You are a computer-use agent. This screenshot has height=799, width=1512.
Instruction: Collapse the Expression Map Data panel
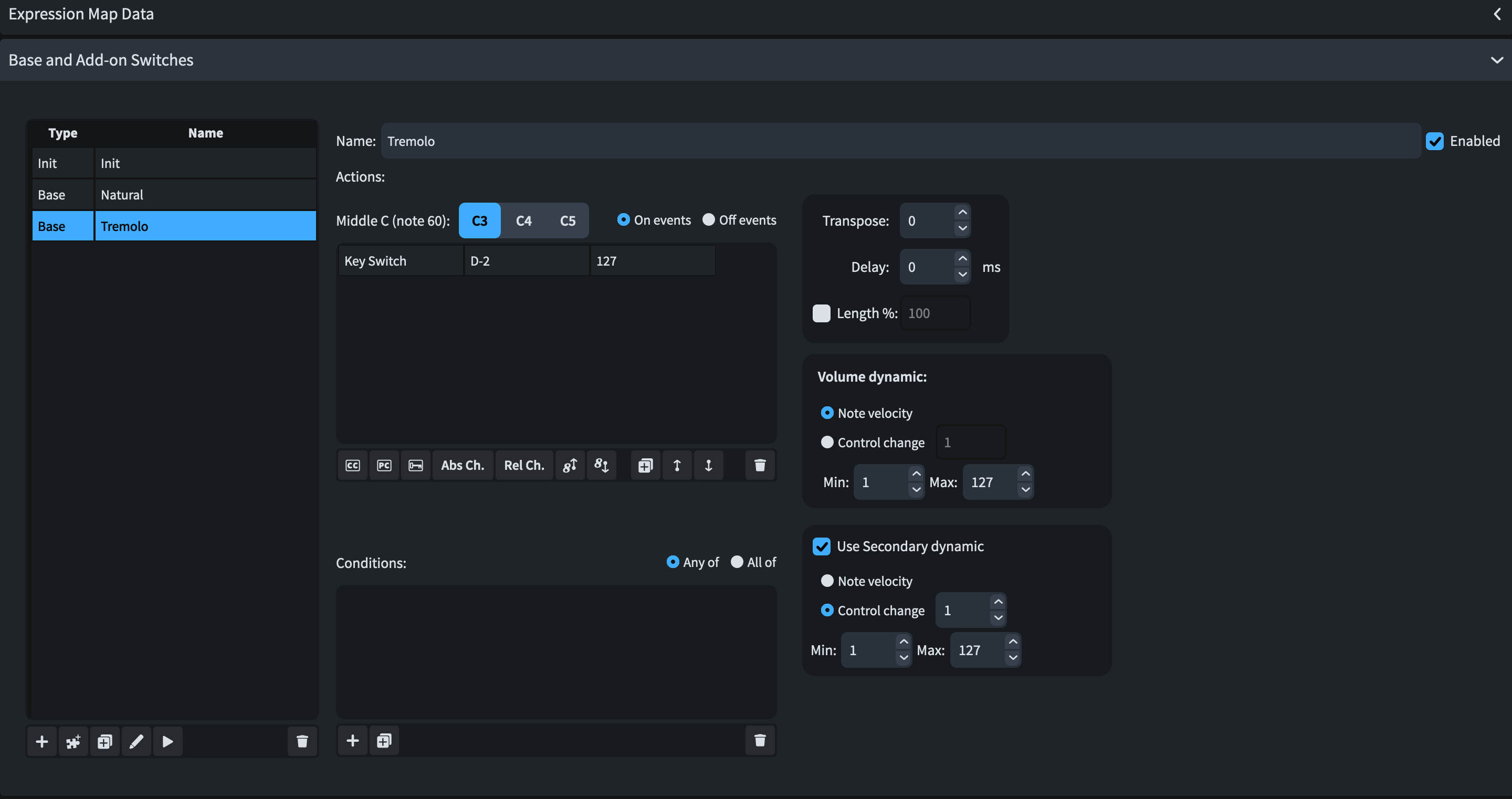coord(1497,14)
